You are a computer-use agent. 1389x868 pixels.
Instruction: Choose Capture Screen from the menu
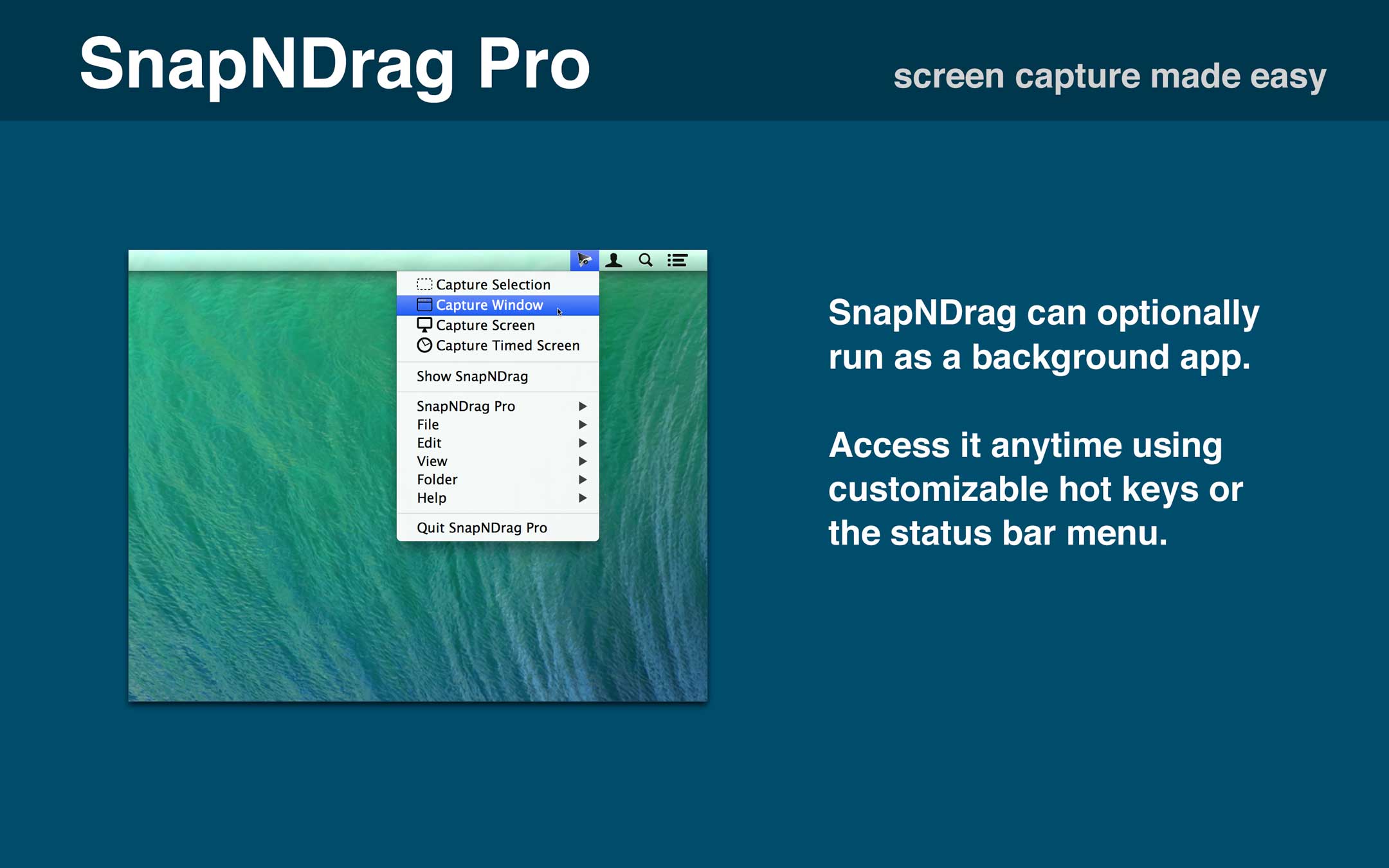485,325
